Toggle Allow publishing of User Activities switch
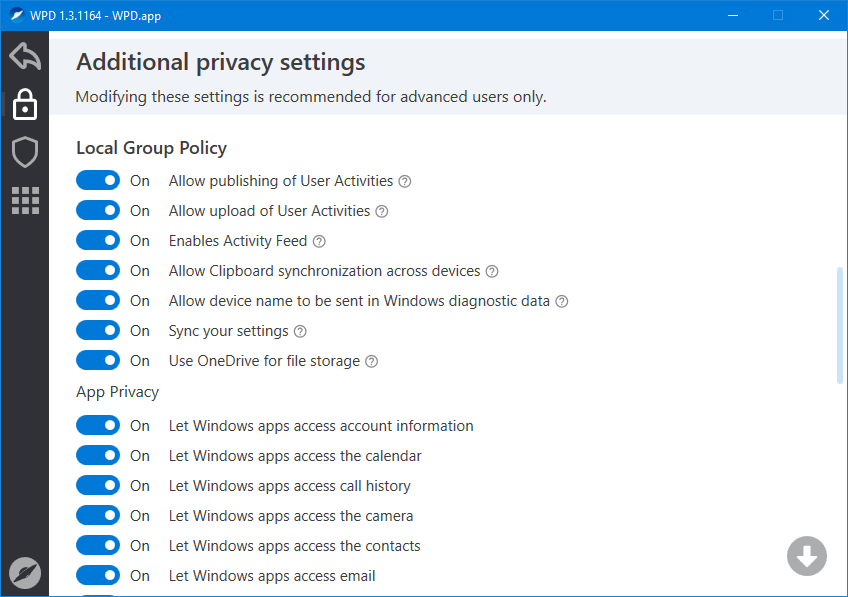 [98, 181]
